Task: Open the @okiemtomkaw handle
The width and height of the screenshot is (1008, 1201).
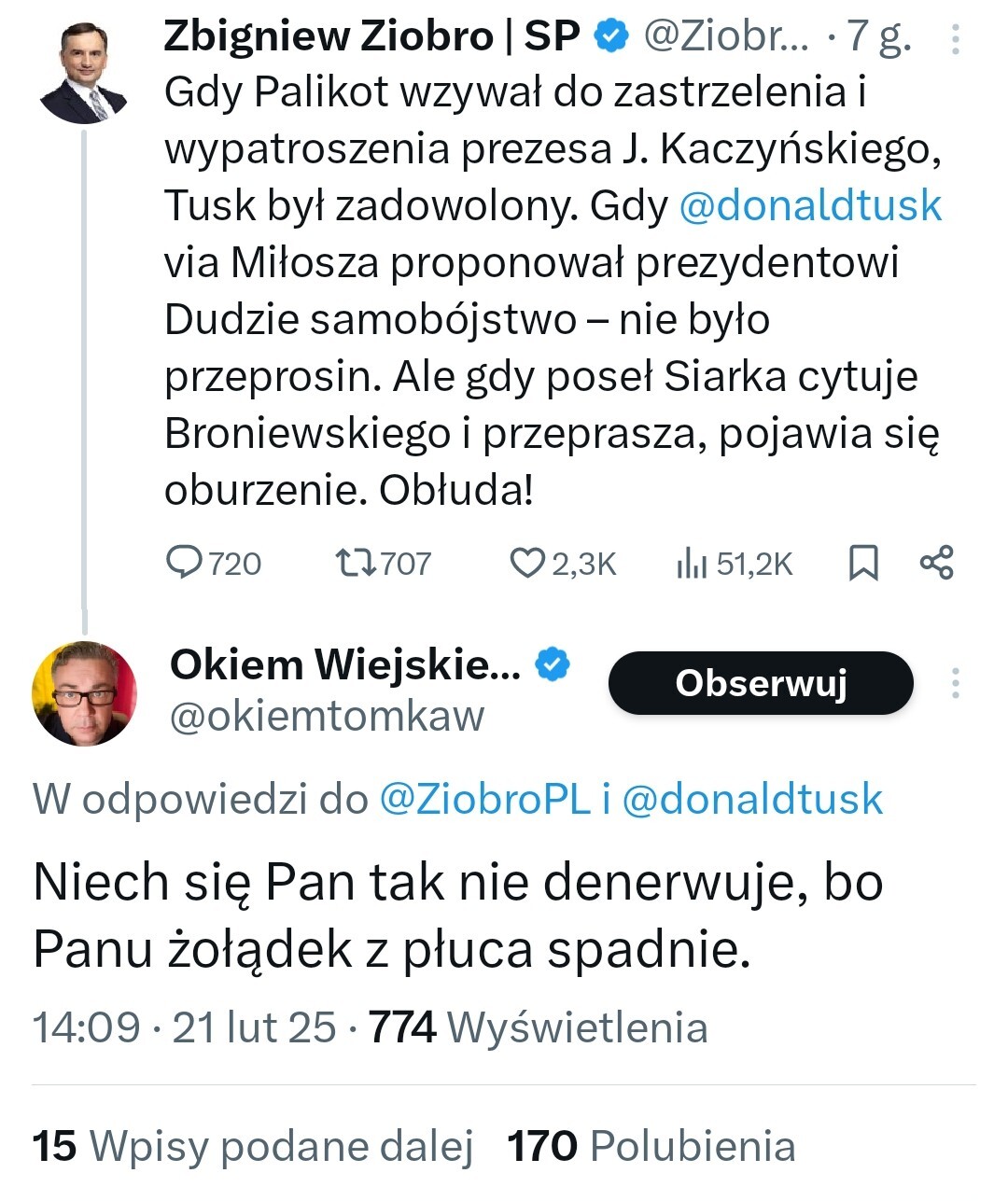Action: (x=327, y=716)
